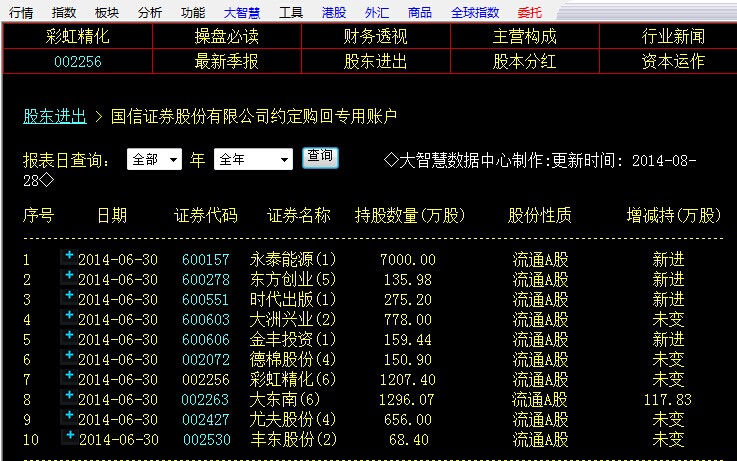737x461 pixels.
Task: Switch to the 股本分红 tab
Action: point(525,61)
